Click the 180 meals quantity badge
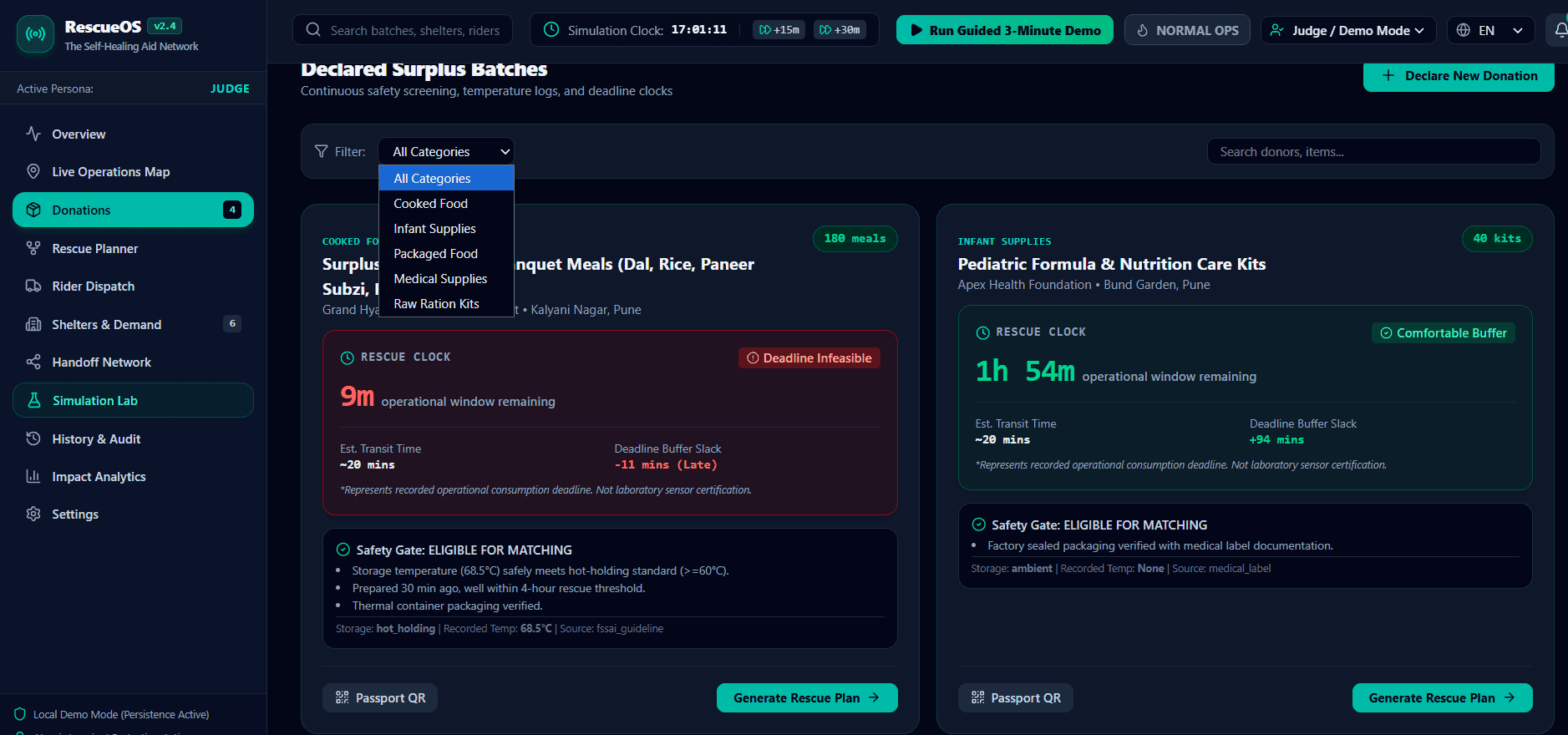Viewport: 1568px width, 735px height. tap(855, 238)
